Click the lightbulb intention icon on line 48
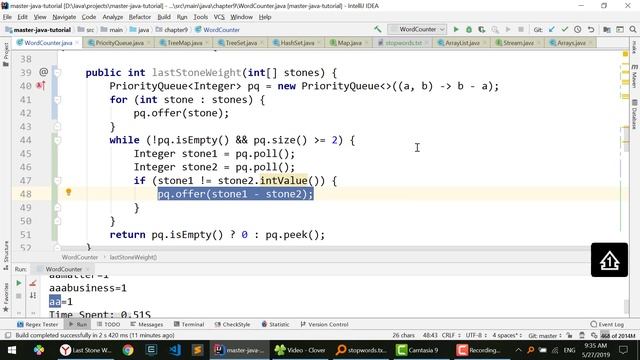 point(69,192)
